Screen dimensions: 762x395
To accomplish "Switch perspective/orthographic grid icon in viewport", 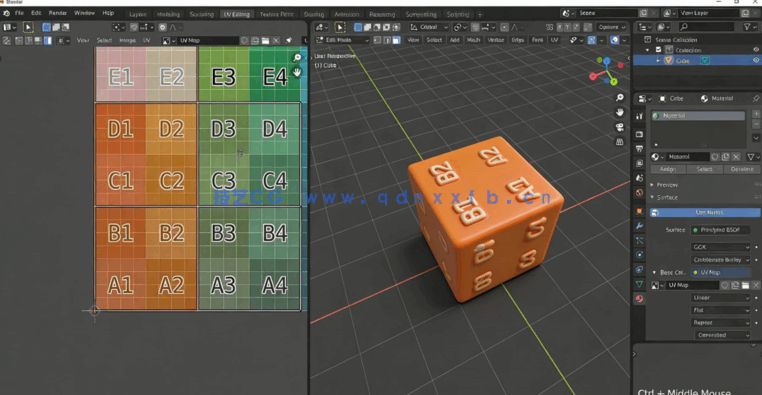I will click(620, 142).
